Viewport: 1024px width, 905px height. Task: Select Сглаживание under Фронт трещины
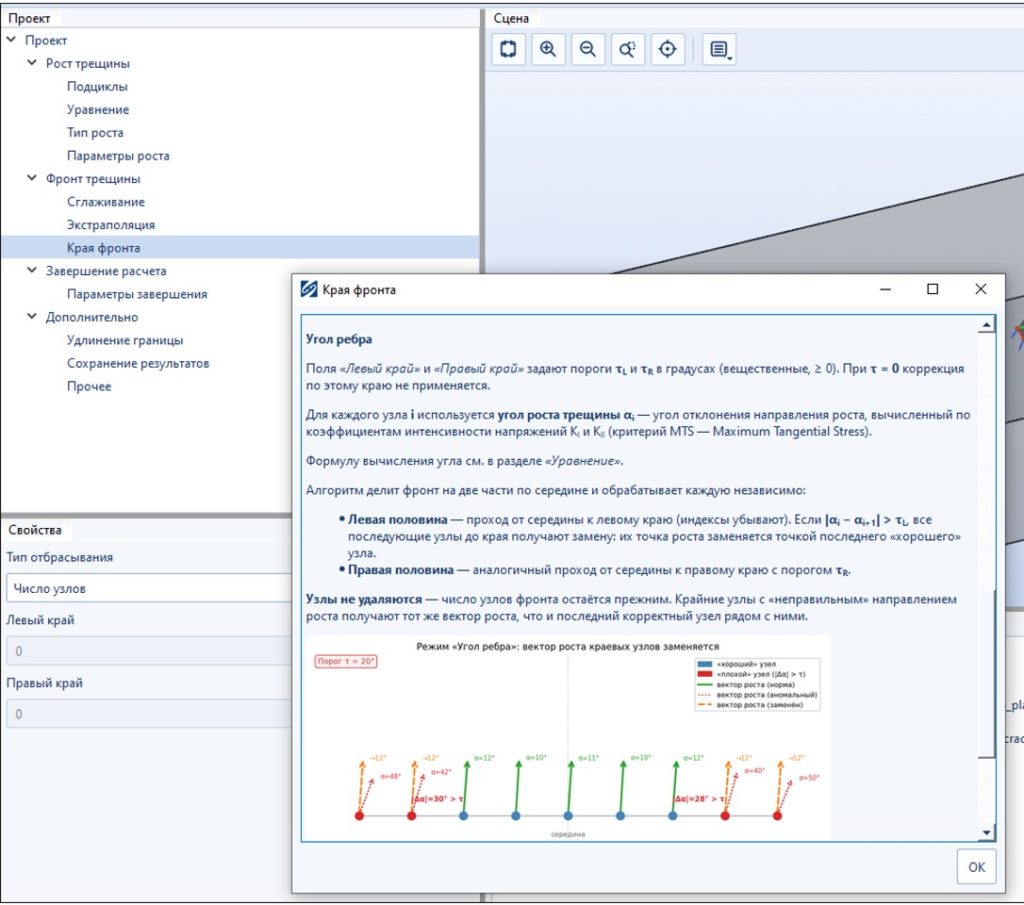coord(106,202)
